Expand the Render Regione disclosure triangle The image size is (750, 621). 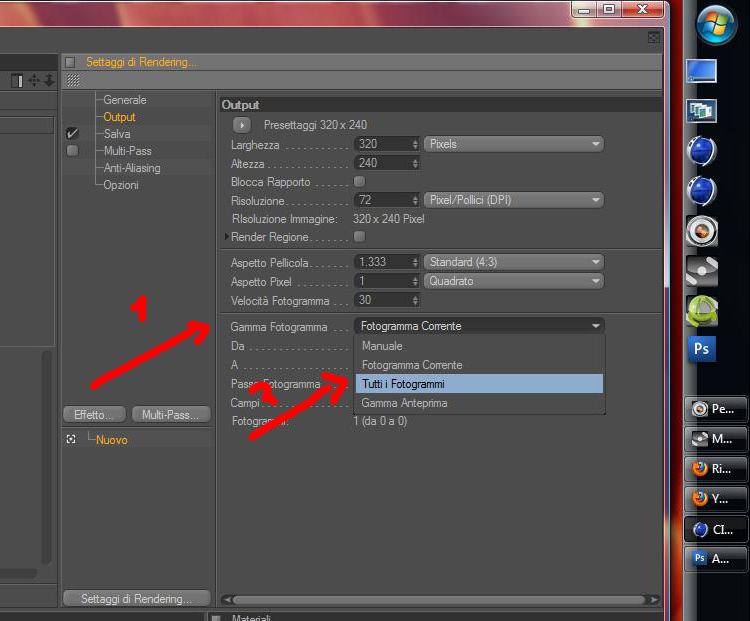[x=226, y=237]
